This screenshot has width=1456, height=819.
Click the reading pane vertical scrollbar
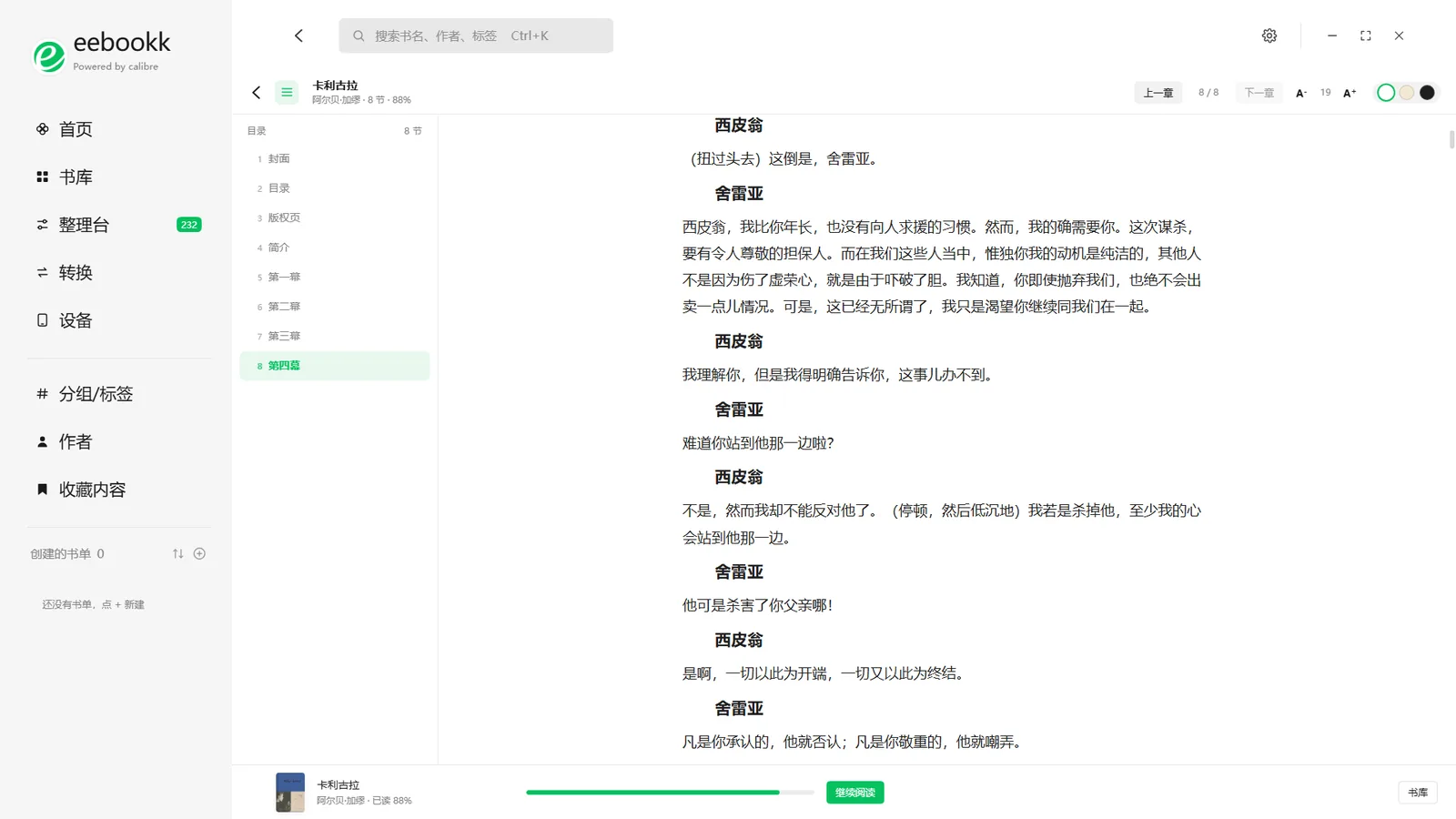[x=1451, y=139]
